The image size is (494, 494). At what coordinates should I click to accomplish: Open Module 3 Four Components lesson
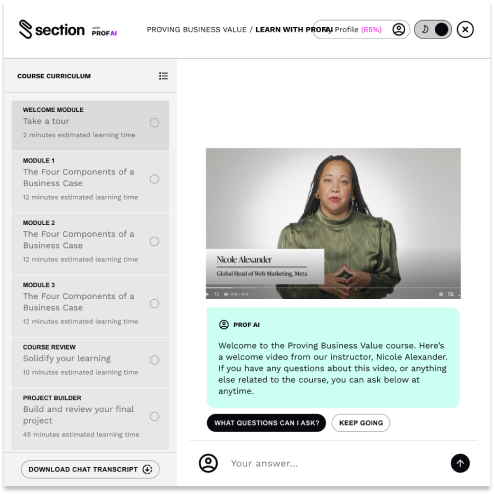[x=90, y=306]
